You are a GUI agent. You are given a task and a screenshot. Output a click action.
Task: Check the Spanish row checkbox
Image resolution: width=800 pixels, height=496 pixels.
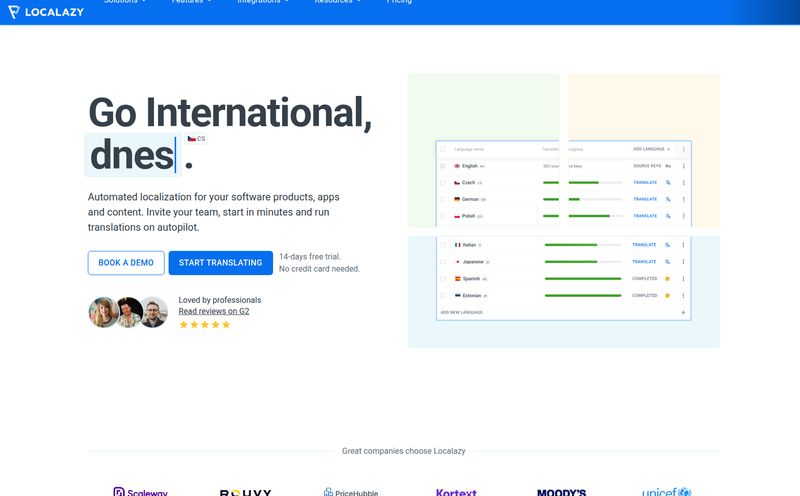point(443,279)
